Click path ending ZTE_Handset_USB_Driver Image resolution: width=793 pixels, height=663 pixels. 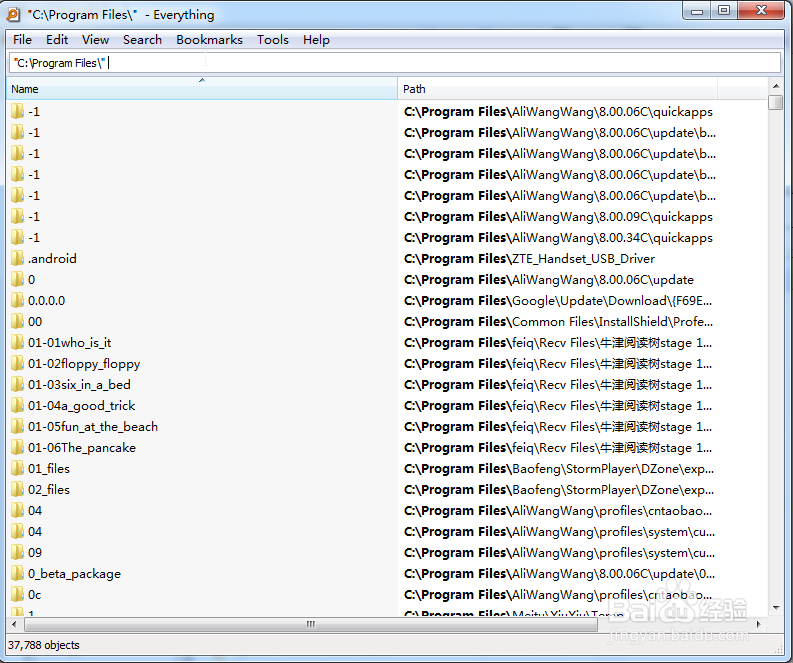click(x=529, y=258)
